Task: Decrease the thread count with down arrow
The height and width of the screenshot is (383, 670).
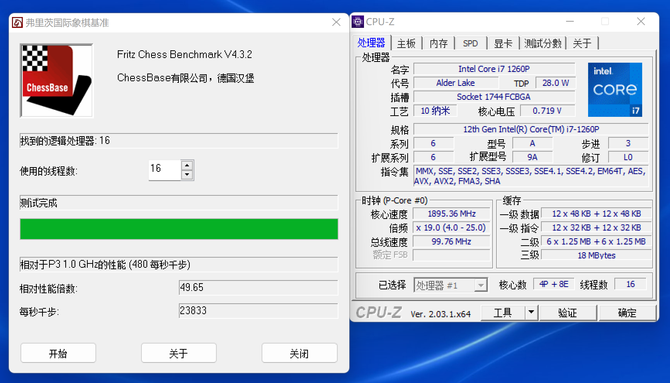Action: (187, 175)
